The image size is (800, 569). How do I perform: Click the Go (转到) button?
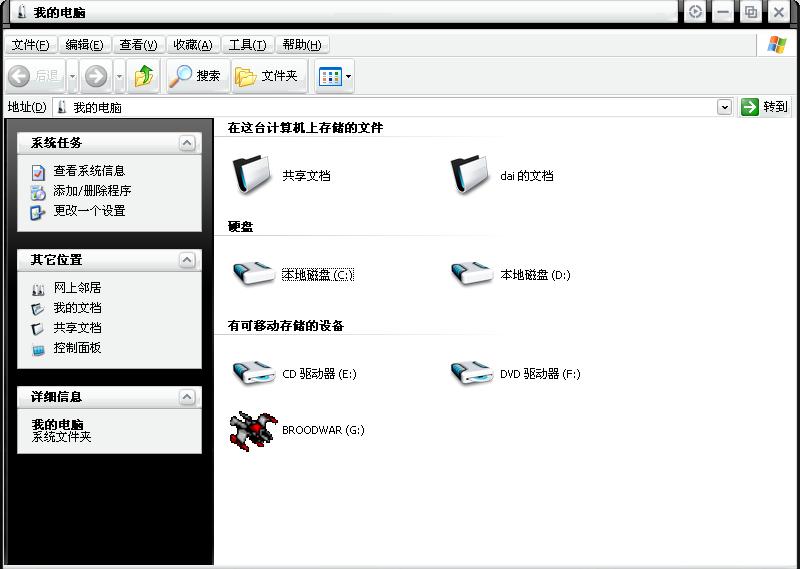click(764, 107)
